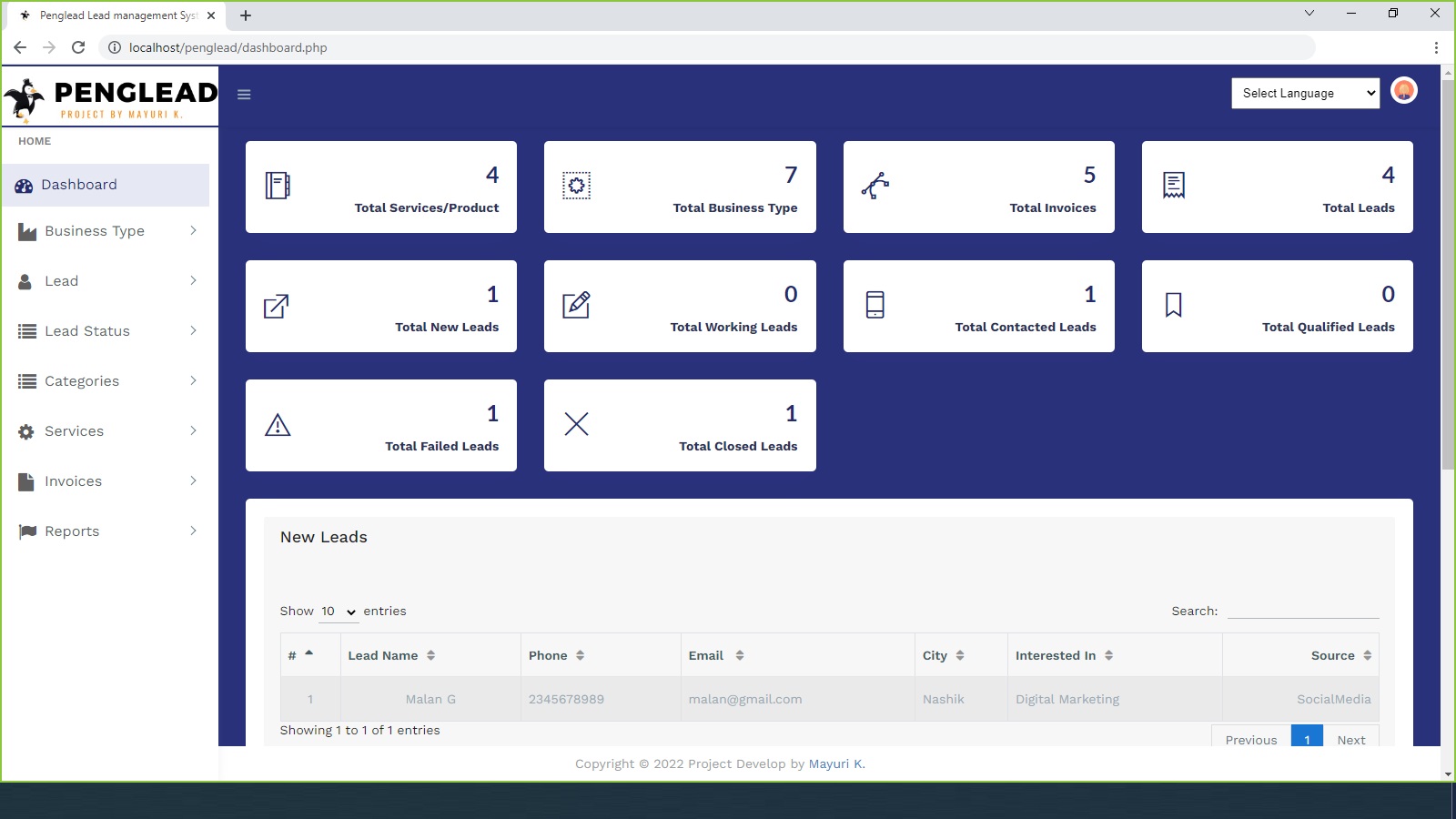This screenshot has height=819, width=1456.
Task: Open a new browser tab
Action: tap(246, 15)
